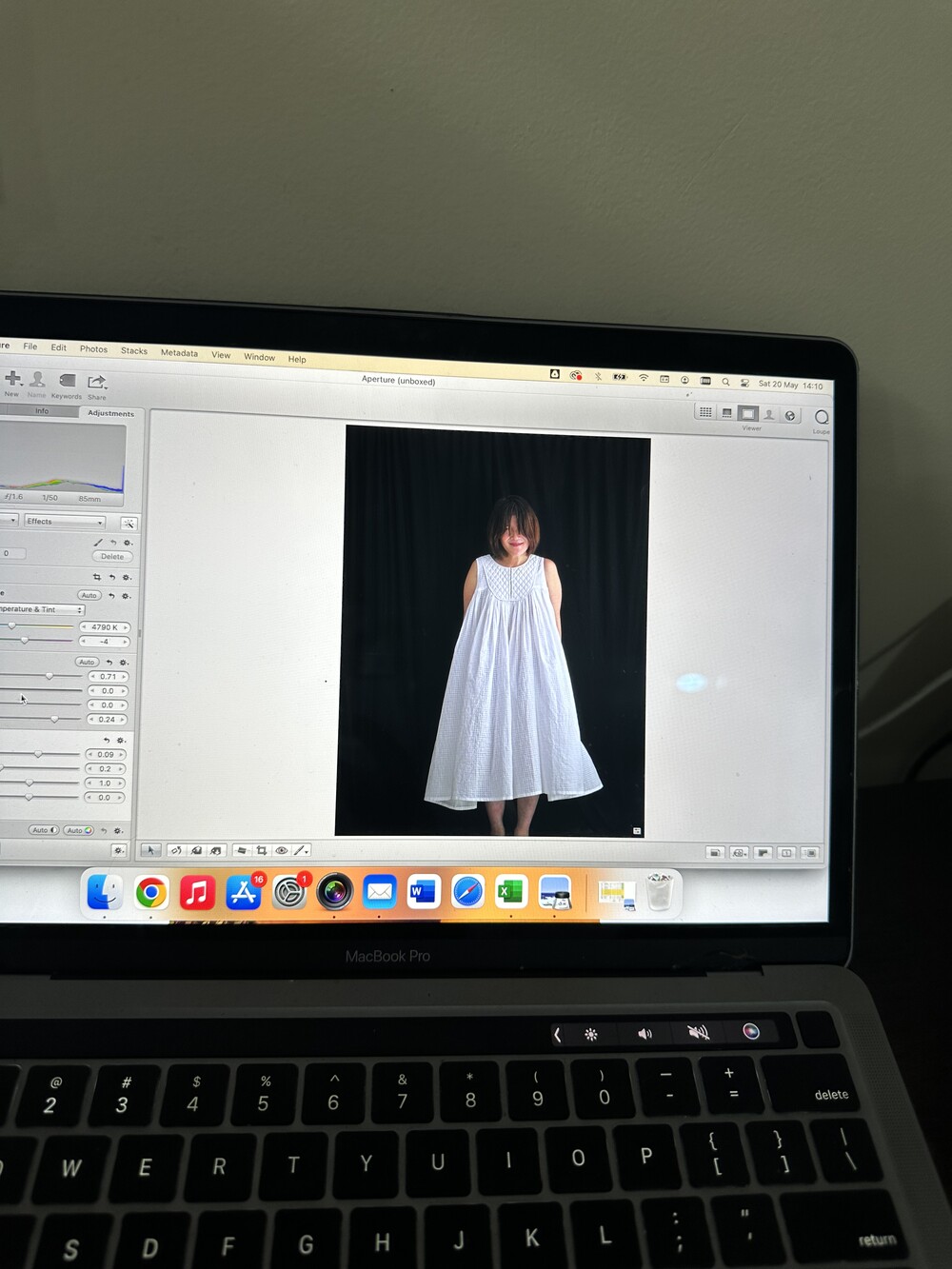Open the Effects dropdown

[x=65, y=522]
